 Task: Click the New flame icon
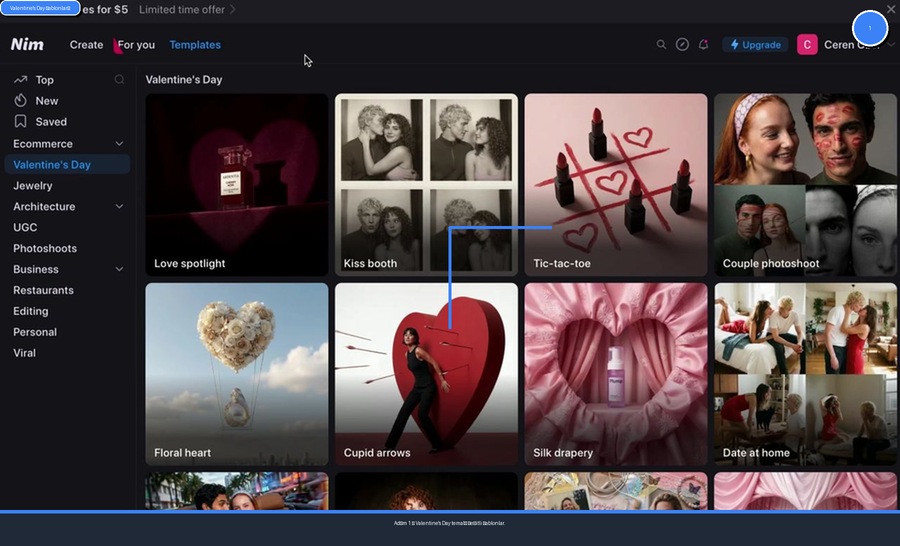tap(21, 100)
